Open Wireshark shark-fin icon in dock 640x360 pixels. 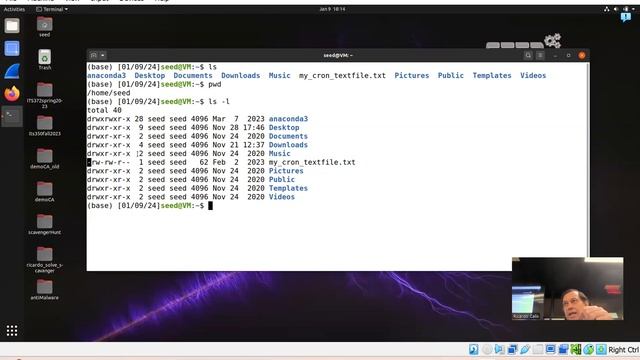click(12, 71)
